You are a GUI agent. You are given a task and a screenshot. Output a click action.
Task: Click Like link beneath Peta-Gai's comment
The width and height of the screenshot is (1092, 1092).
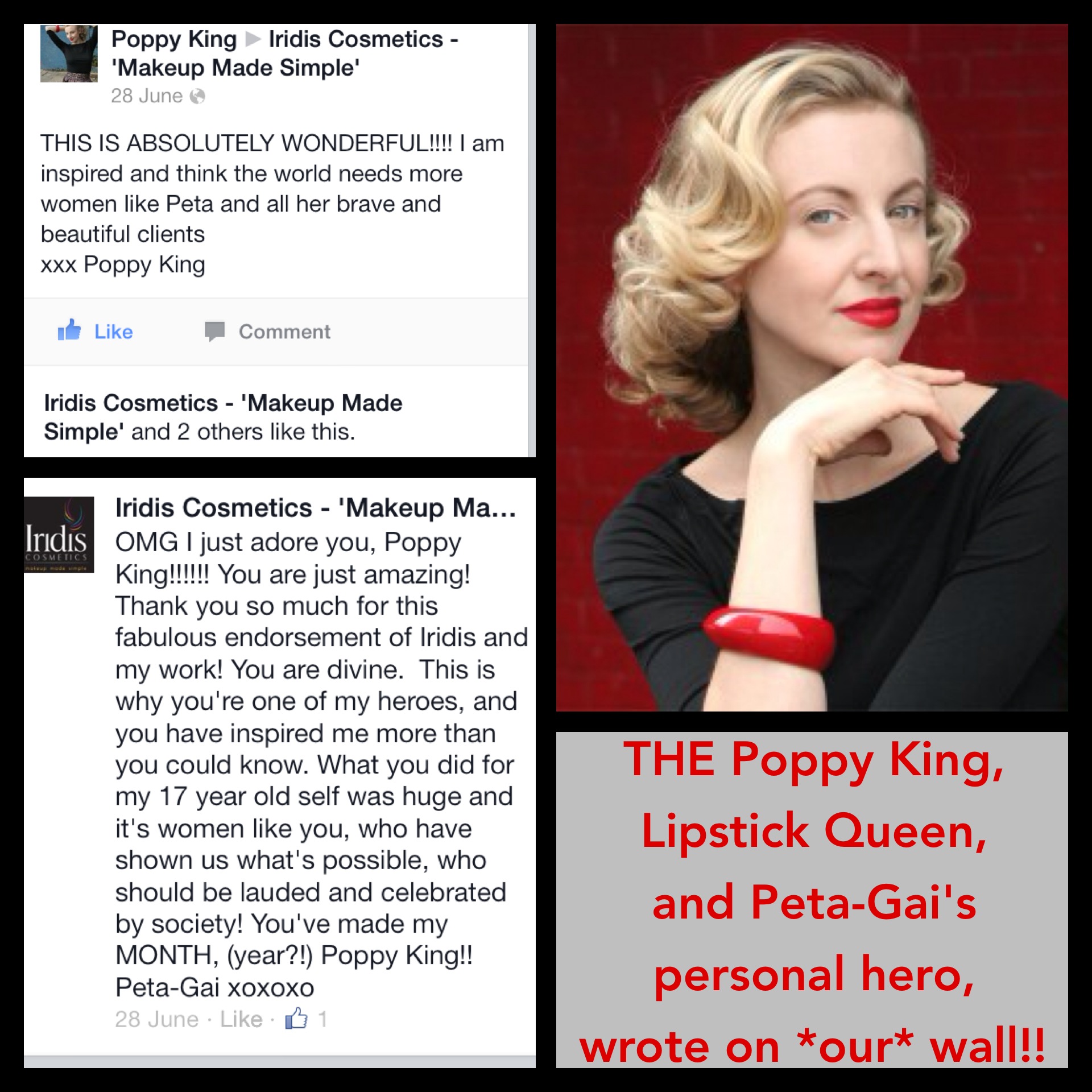[241, 1019]
